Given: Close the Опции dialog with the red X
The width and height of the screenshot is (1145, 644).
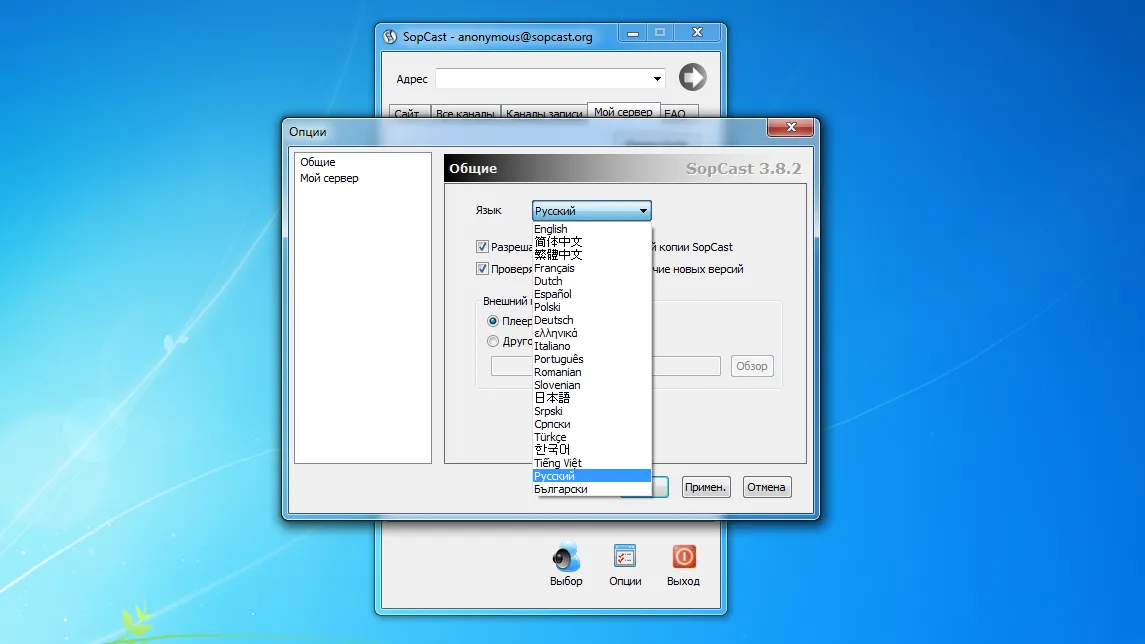Looking at the screenshot, I should [790, 127].
